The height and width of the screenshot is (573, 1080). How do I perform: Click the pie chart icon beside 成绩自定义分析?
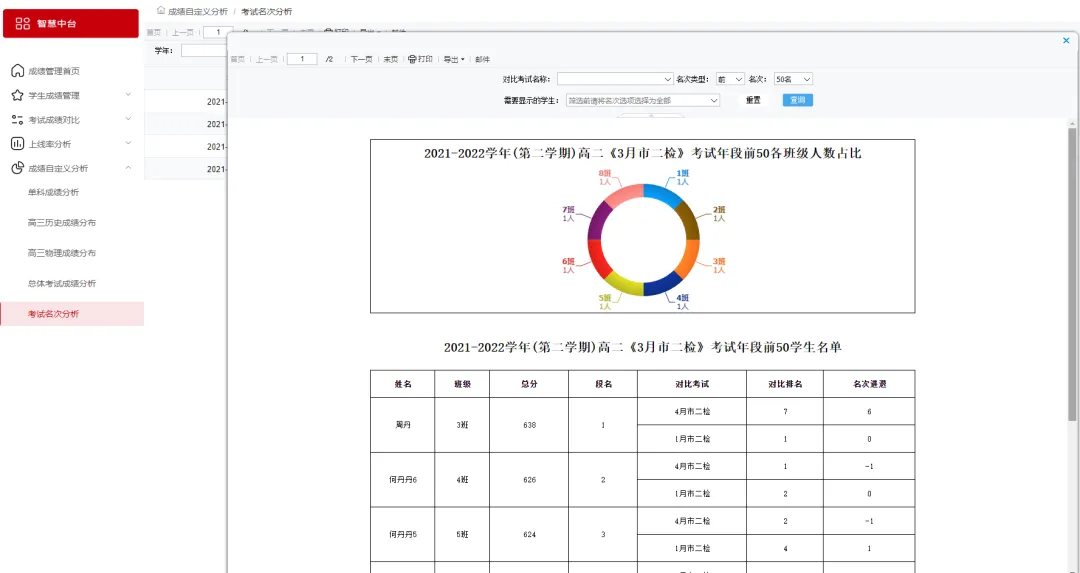17,168
